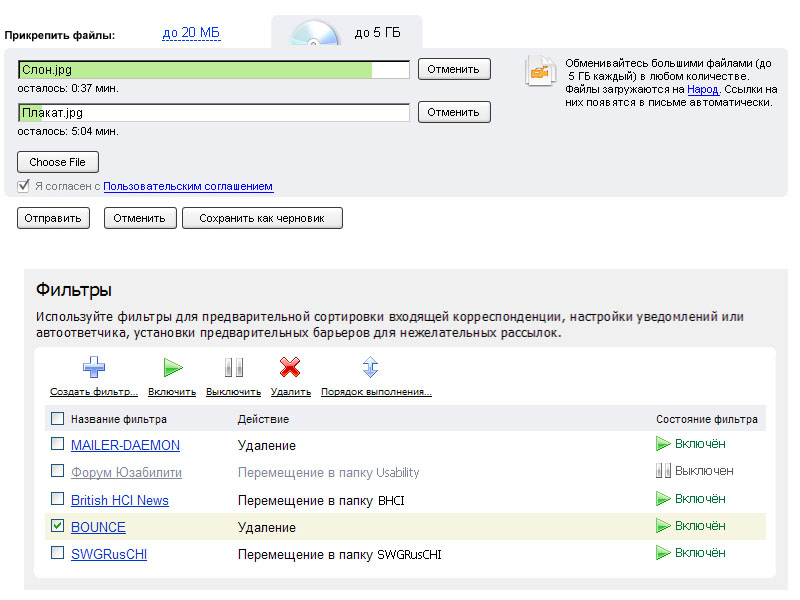Viewport: 800px width, 600px height.
Task: Uncheck the BOUNCE filter checkbox
Action: point(57,526)
